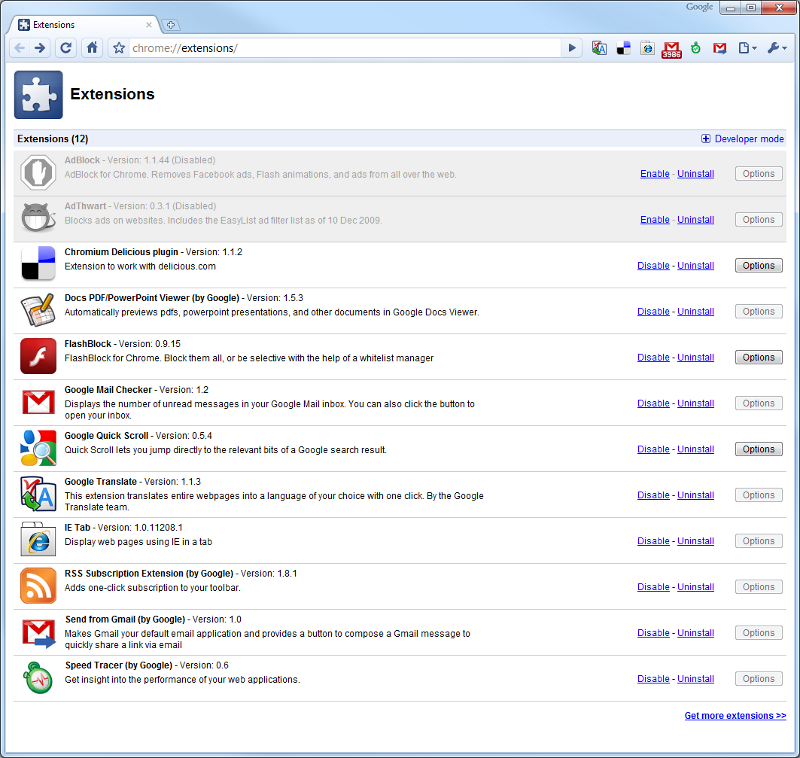The width and height of the screenshot is (800, 758).
Task: Disable Speed Tracer
Action: pyautogui.click(x=653, y=679)
